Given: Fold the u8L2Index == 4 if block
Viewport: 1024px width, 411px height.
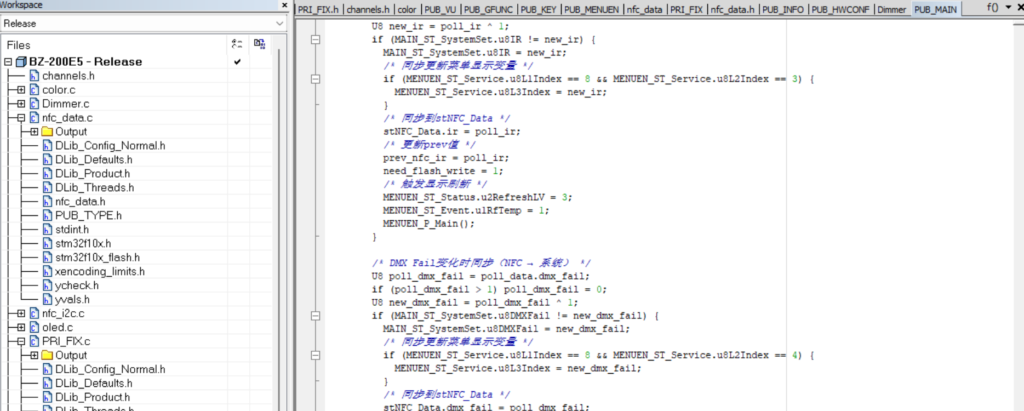Looking at the screenshot, I should tap(317, 355).
